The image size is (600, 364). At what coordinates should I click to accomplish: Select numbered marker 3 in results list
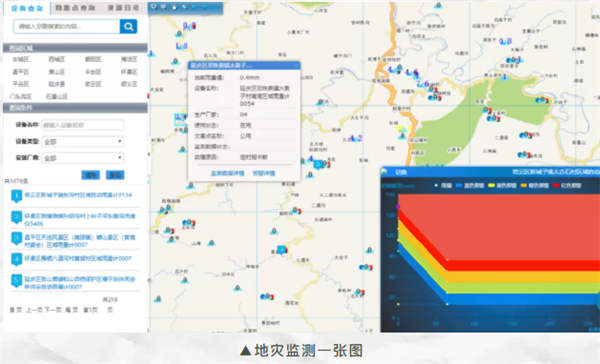pyautogui.click(x=16, y=238)
